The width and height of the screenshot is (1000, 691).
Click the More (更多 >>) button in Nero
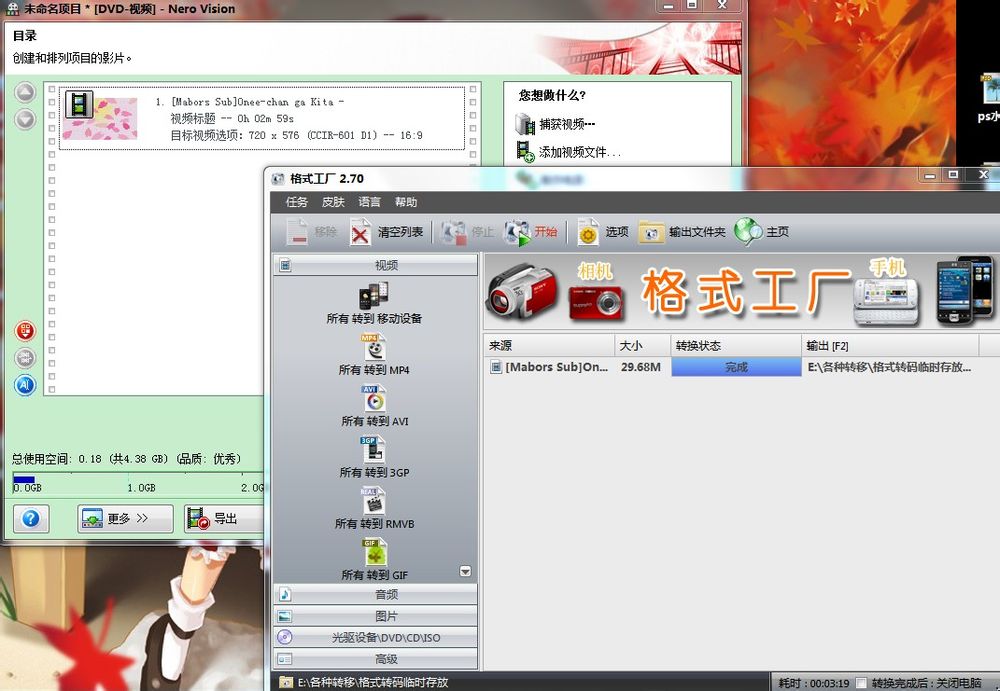coord(125,519)
